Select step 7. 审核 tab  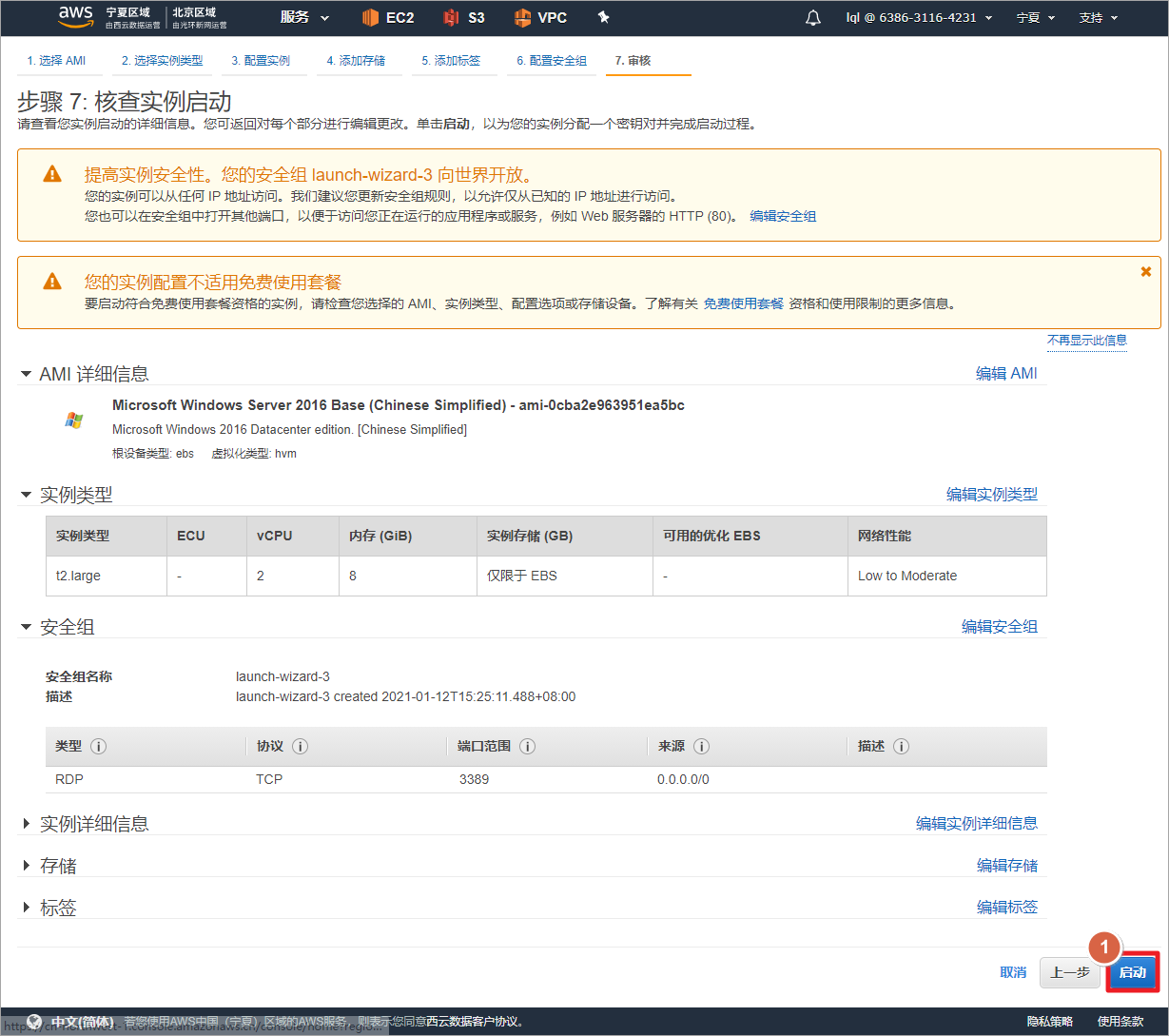(x=633, y=61)
